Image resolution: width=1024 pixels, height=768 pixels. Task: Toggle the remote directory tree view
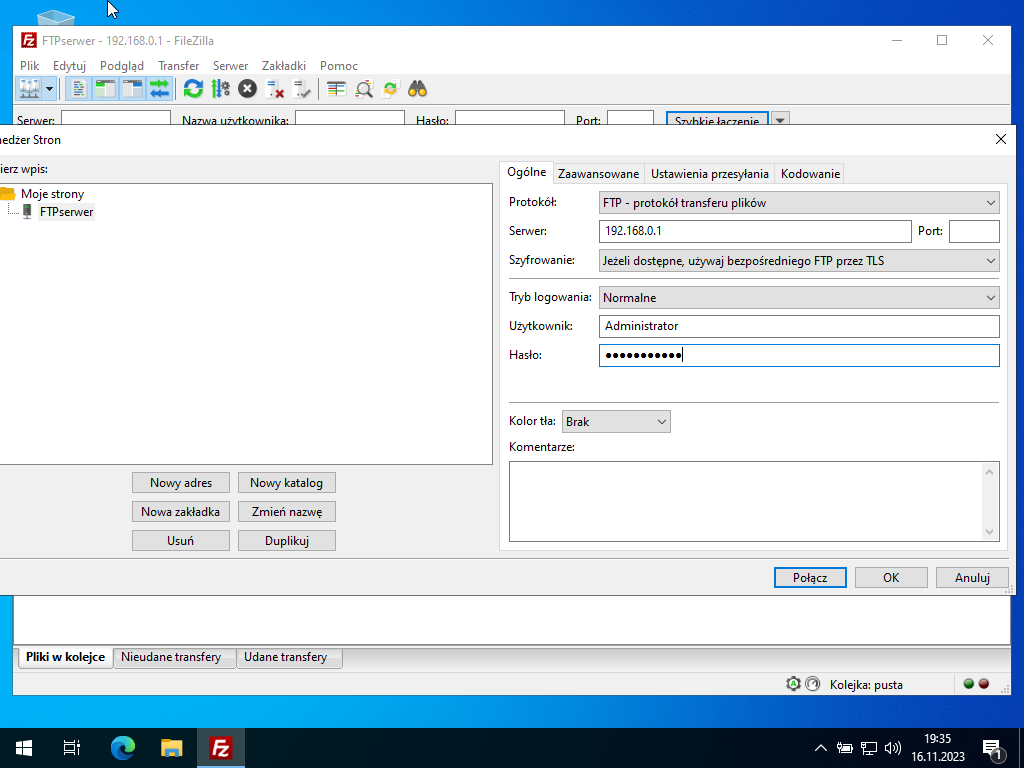[133, 89]
